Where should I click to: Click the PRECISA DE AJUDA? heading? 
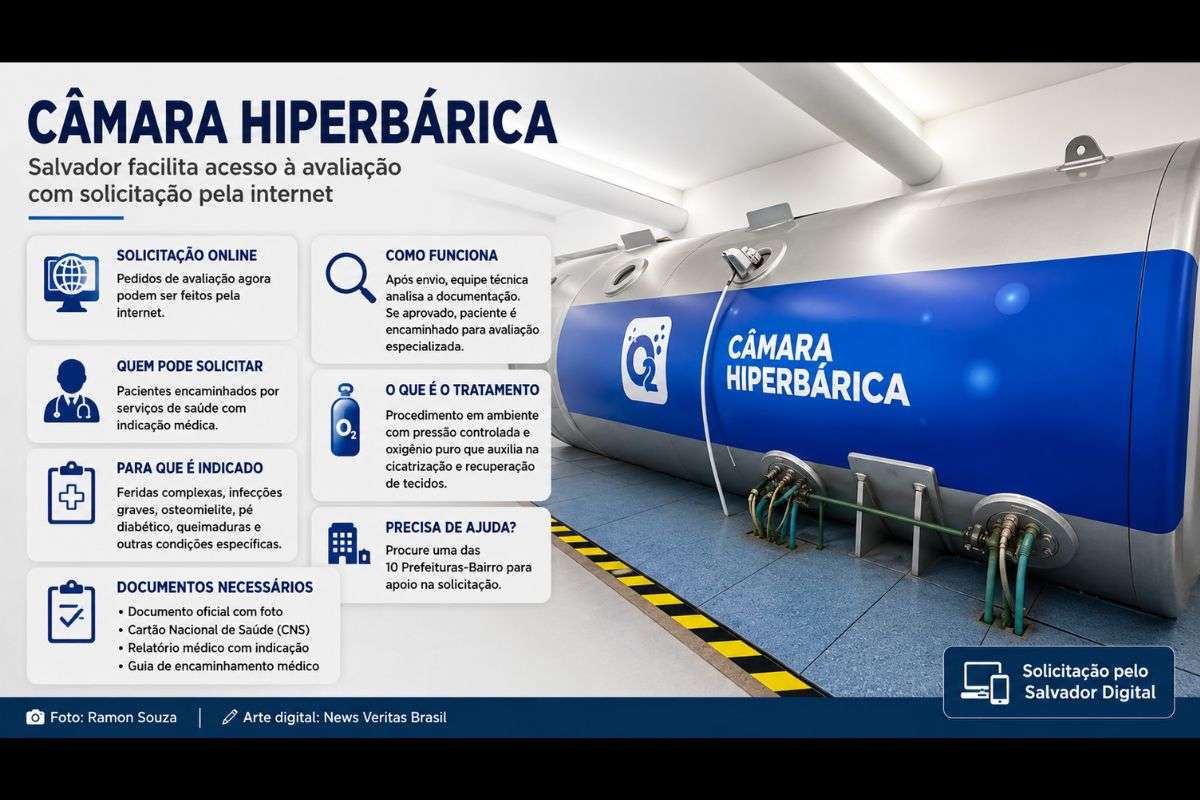pyautogui.click(x=453, y=526)
